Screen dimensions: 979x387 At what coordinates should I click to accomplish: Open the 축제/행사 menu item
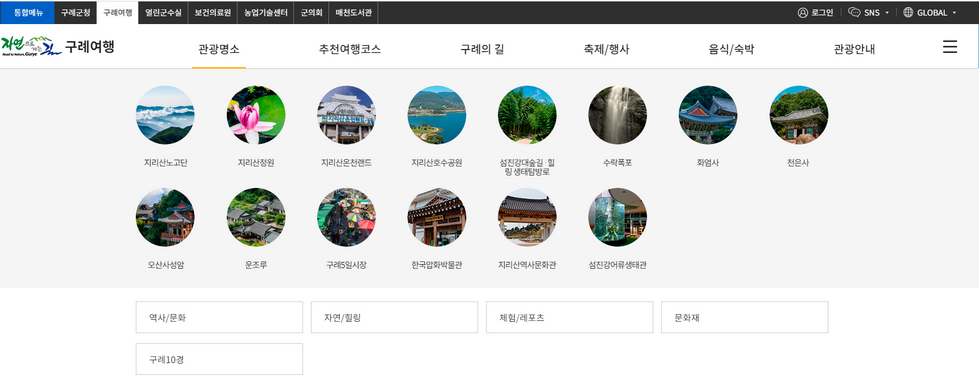pyautogui.click(x=606, y=49)
